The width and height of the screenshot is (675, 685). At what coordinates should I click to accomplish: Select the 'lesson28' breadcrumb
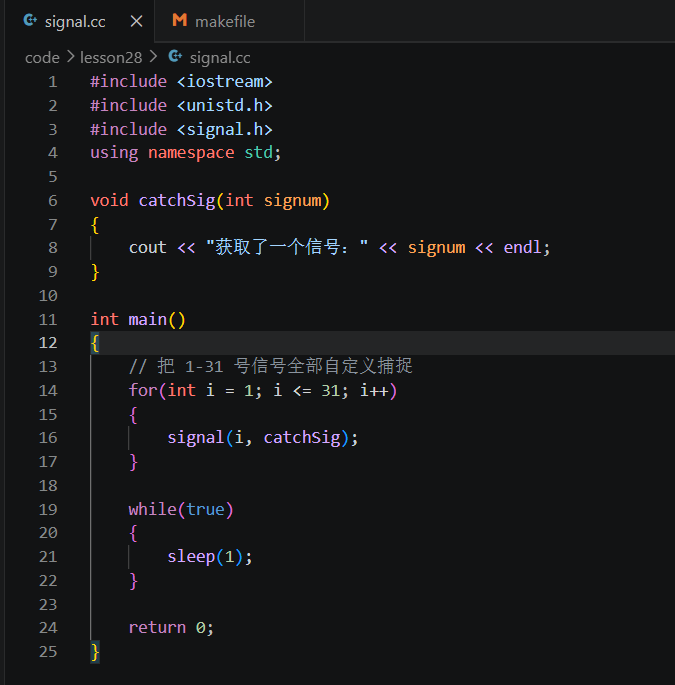point(111,58)
